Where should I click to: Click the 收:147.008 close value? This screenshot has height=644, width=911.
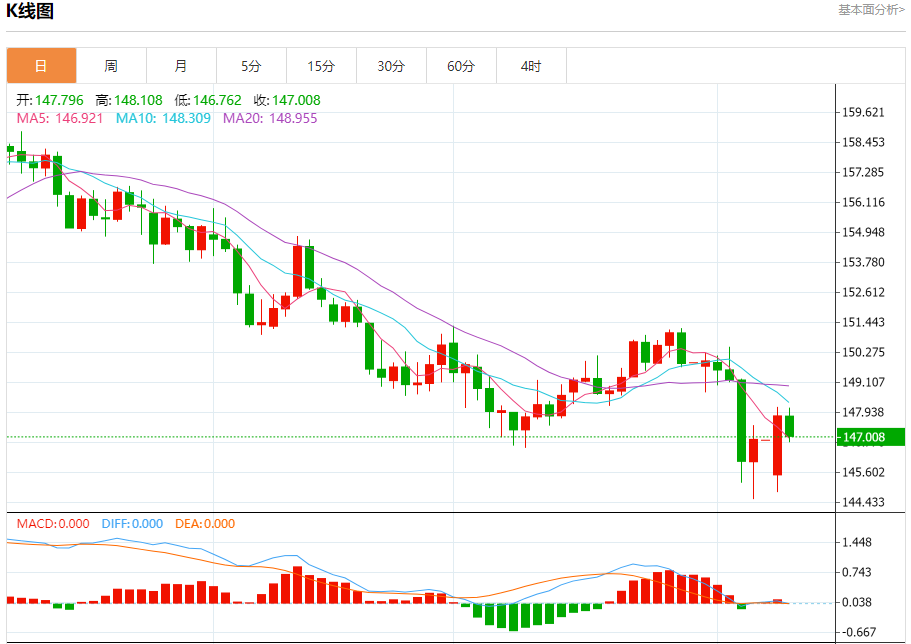point(287,100)
